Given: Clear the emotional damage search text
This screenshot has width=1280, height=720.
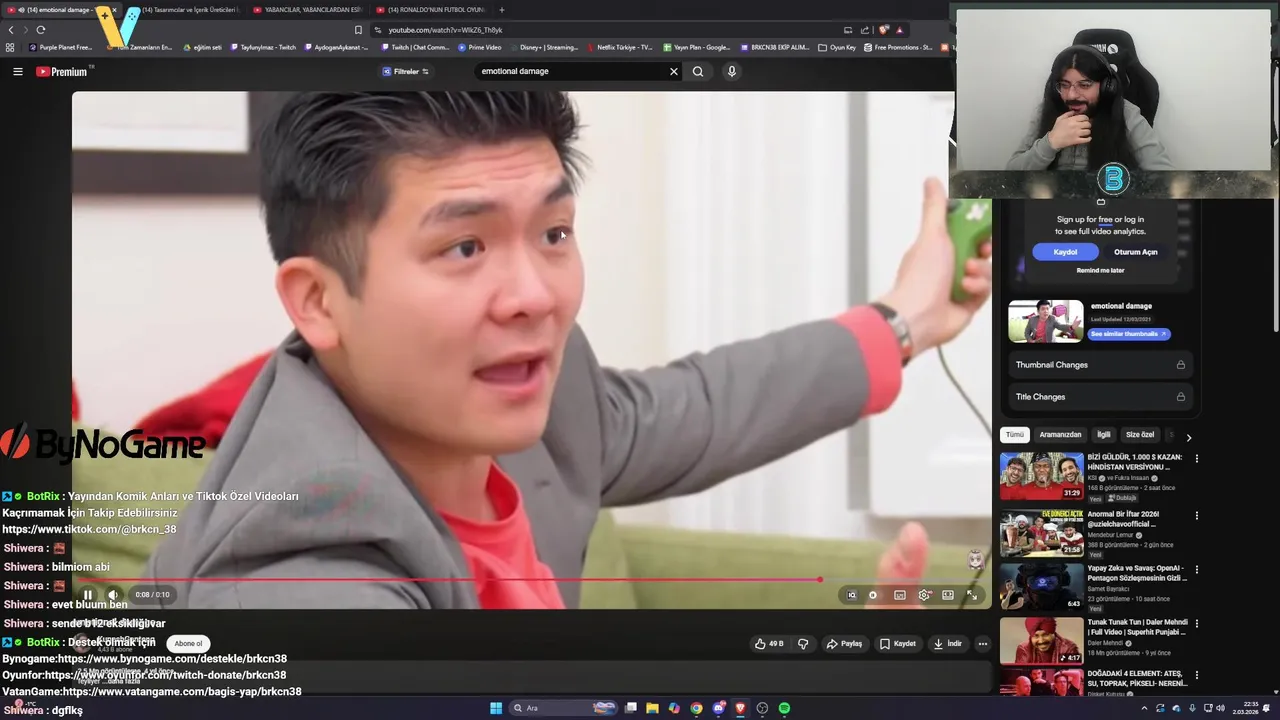Looking at the screenshot, I should tap(673, 71).
